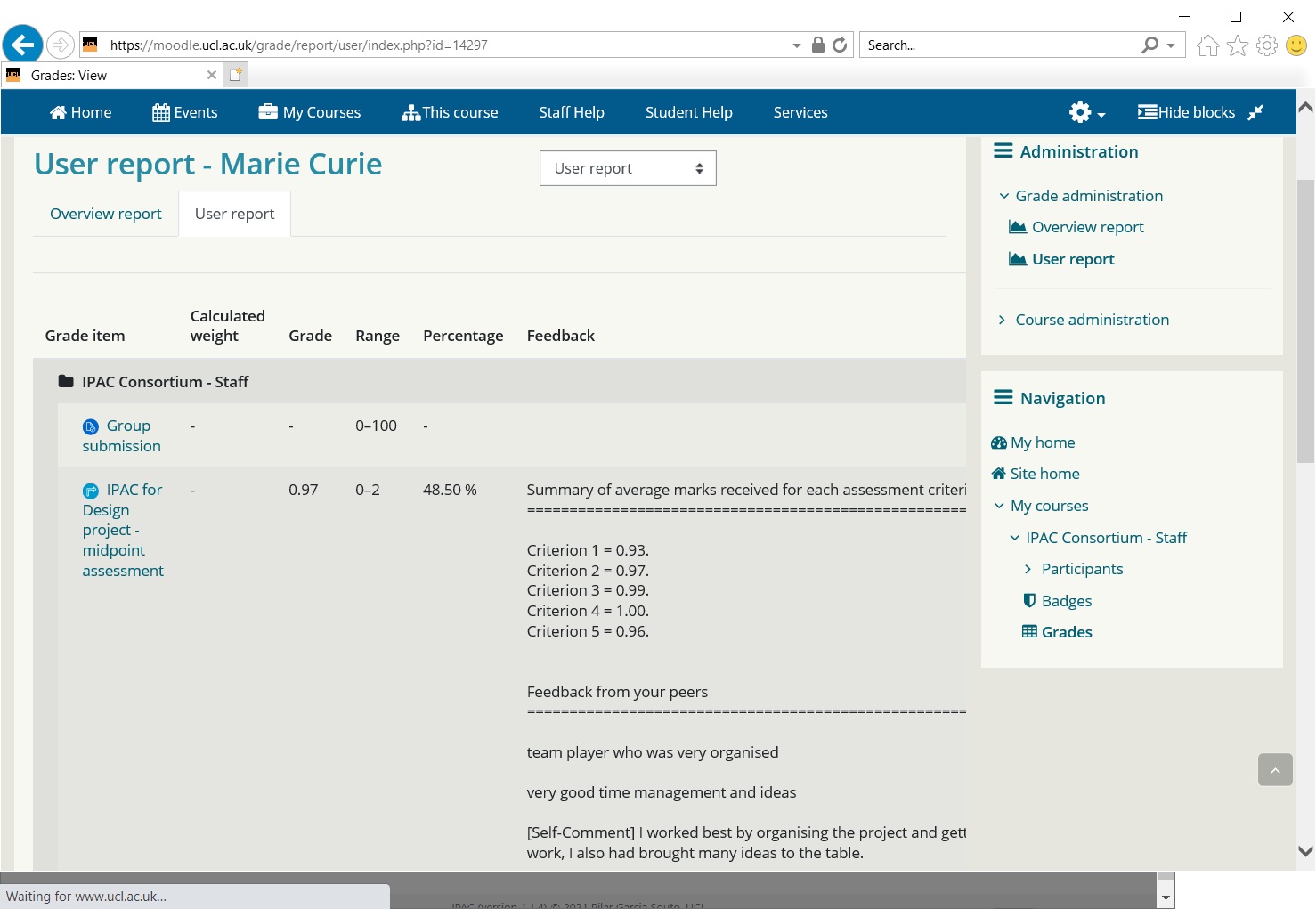Screen dimensions: 1316x909
Task: Open the Student Help menu
Action: [x=689, y=112]
